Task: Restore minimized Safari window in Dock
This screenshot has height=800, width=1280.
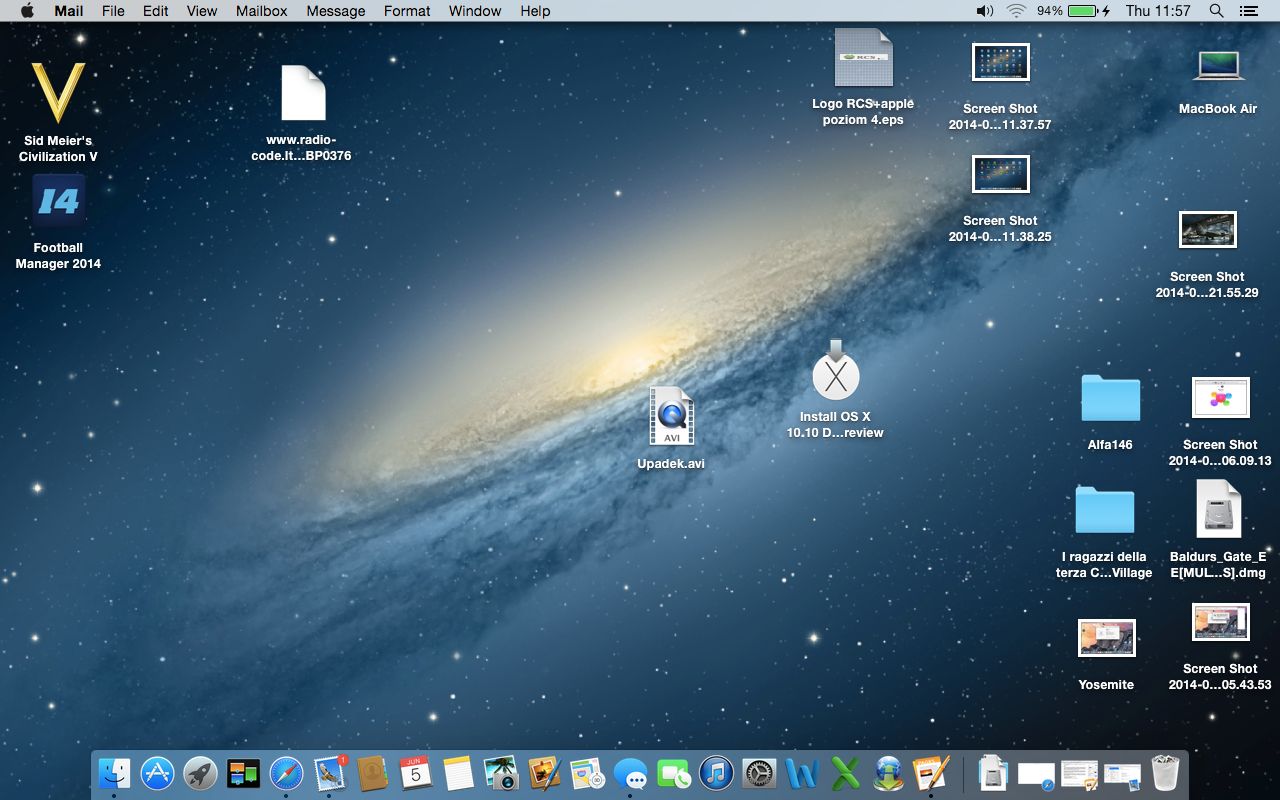Action: [x=1037, y=775]
